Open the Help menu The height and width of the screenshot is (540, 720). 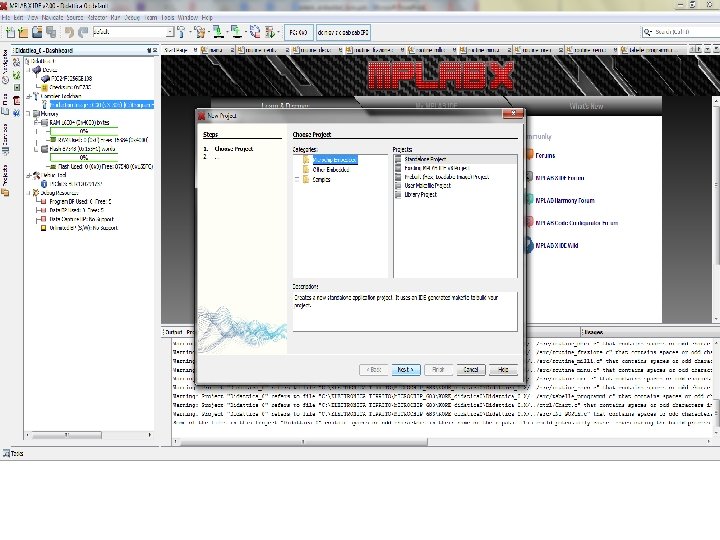click(x=207, y=17)
